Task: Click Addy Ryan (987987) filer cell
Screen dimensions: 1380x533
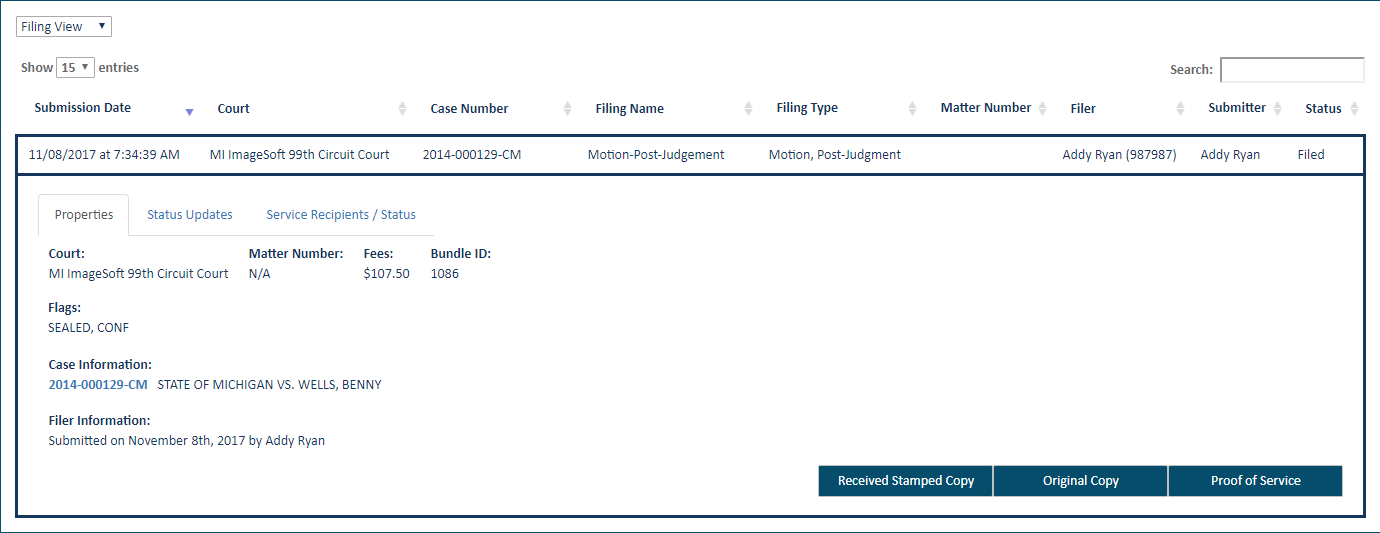Action: (x=1120, y=155)
